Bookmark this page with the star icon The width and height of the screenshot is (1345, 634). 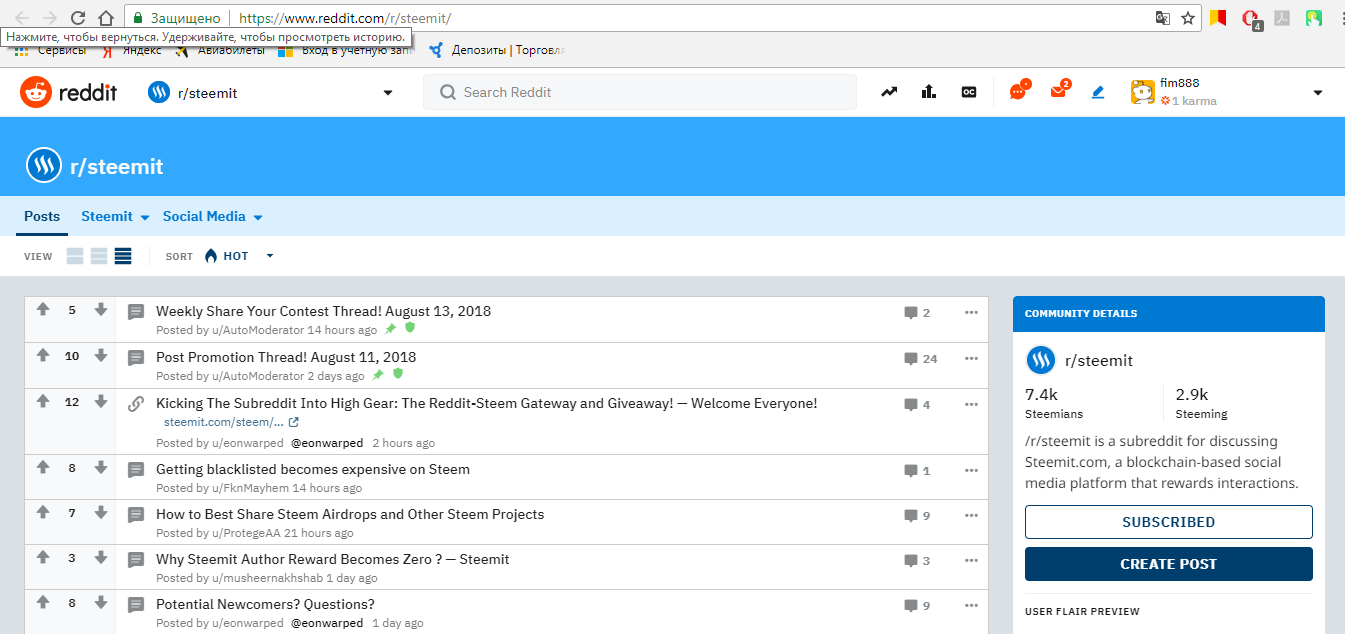[1188, 18]
